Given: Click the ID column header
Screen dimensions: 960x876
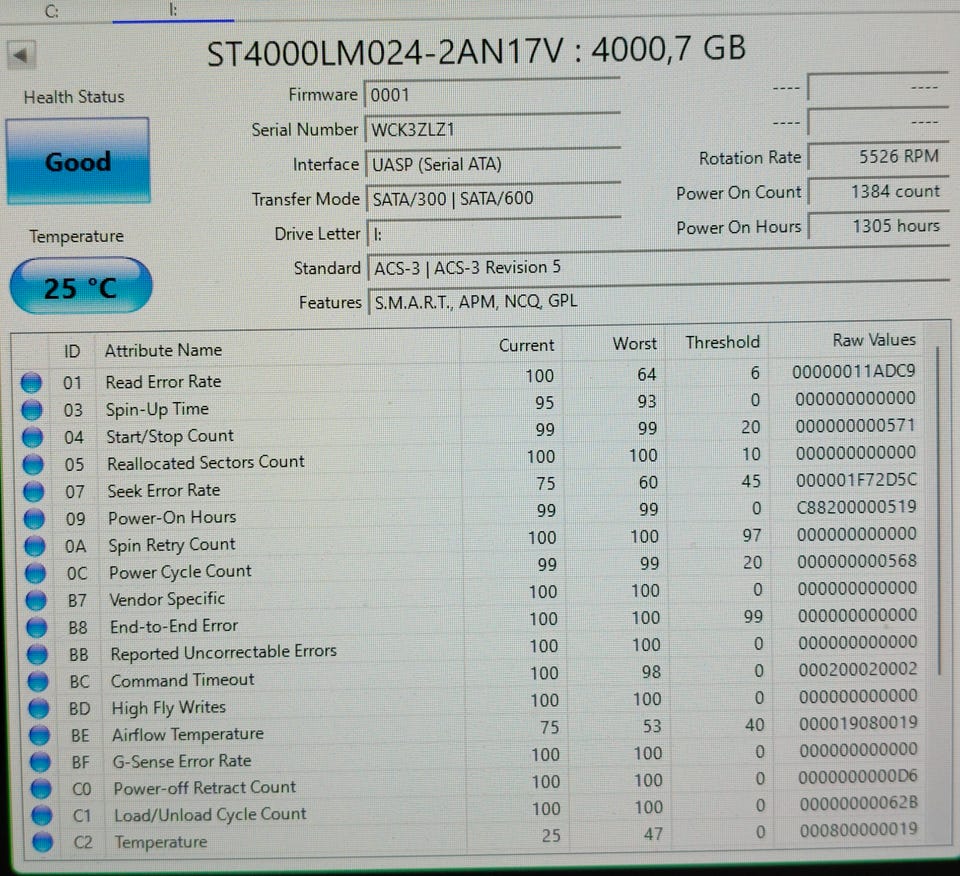Looking at the screenshot, I should point(72,351).
